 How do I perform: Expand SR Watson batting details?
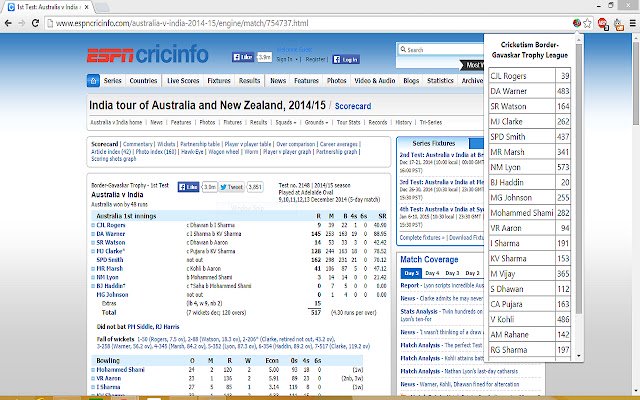(x=93, y=242)
